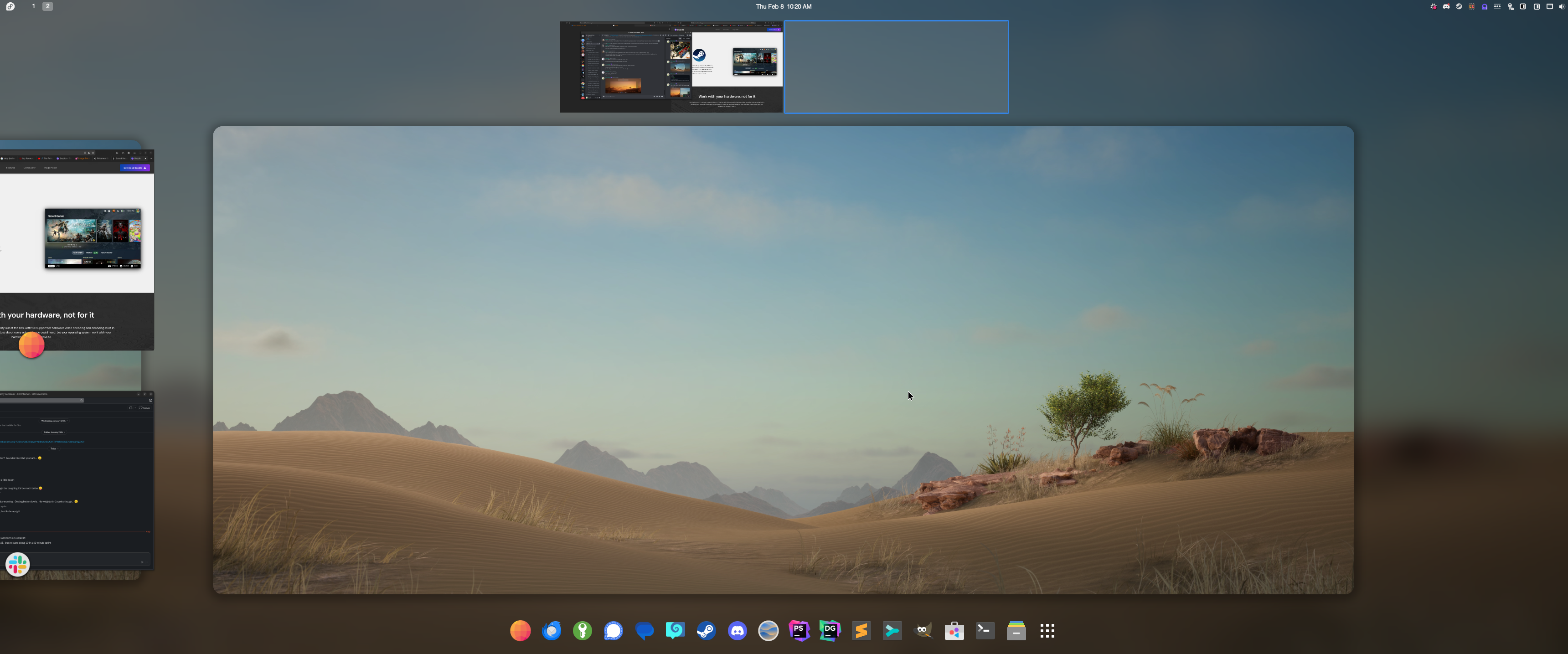1568x654 pixels.
Task: Open Signal messenger from the dock
Action: coord(613,631)
